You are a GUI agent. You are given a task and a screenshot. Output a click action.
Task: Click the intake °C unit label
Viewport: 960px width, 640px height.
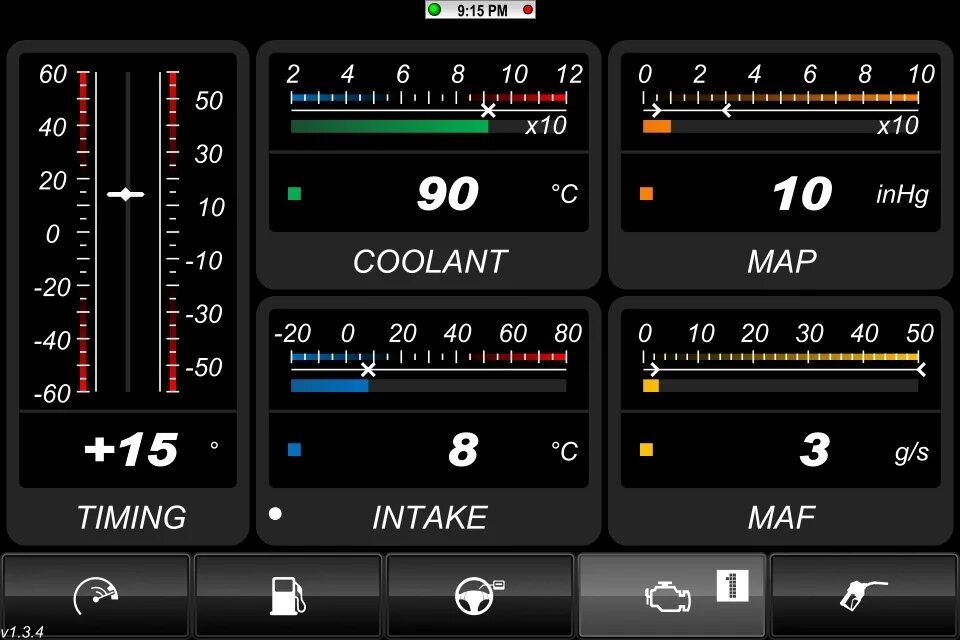564,451
